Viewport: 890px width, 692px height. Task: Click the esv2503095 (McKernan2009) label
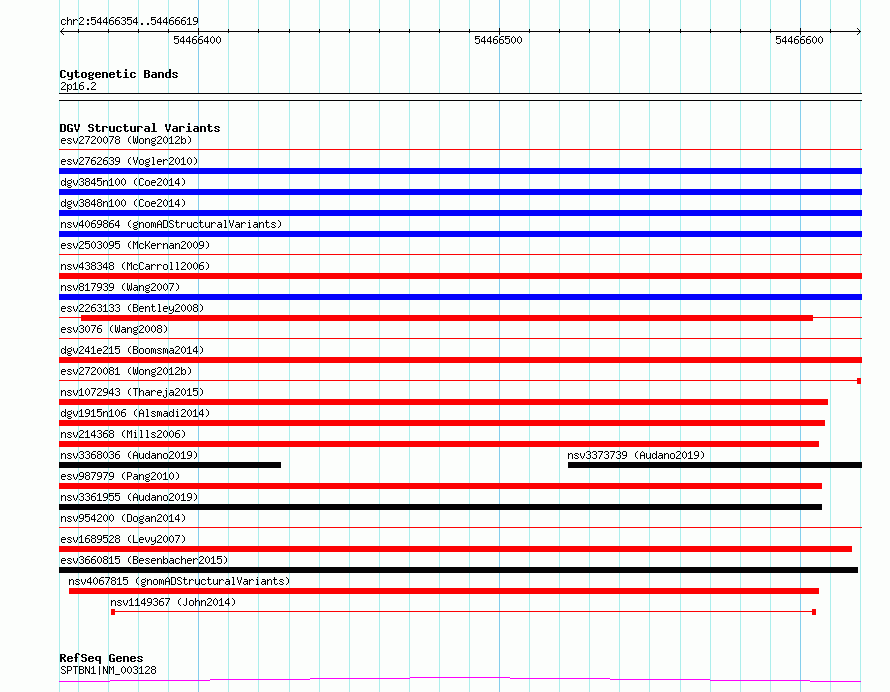point(135,245)
